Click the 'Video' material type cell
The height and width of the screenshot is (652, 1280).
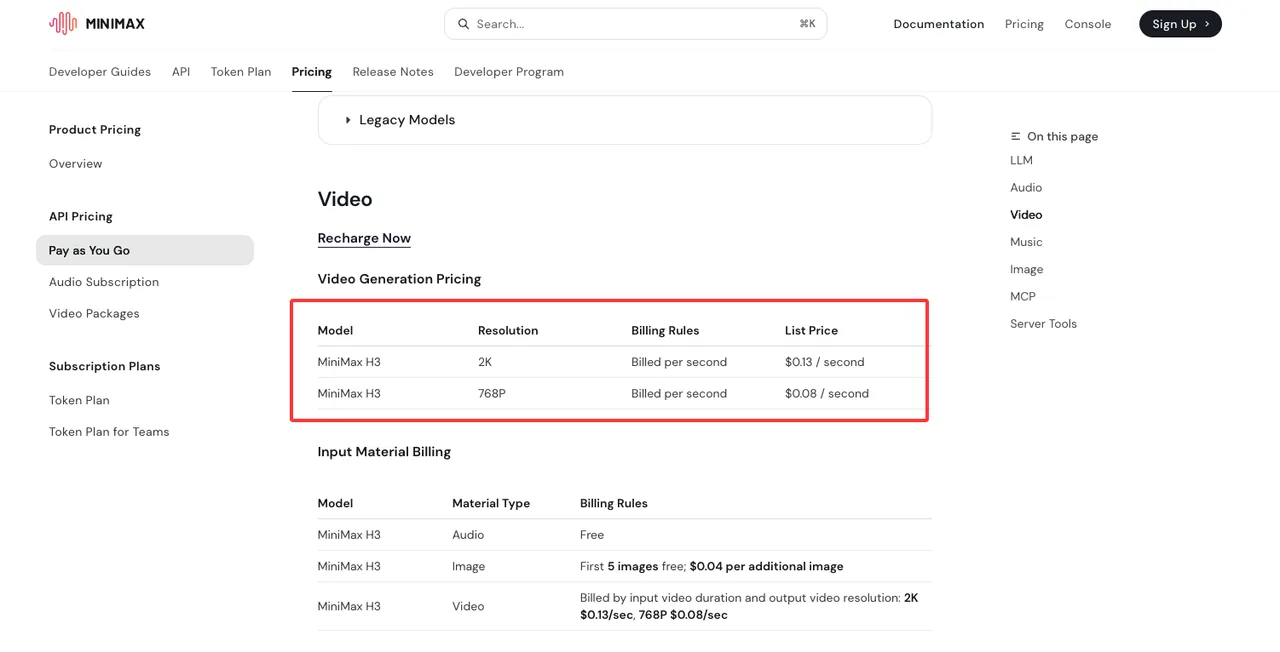(x=468, y=606)
